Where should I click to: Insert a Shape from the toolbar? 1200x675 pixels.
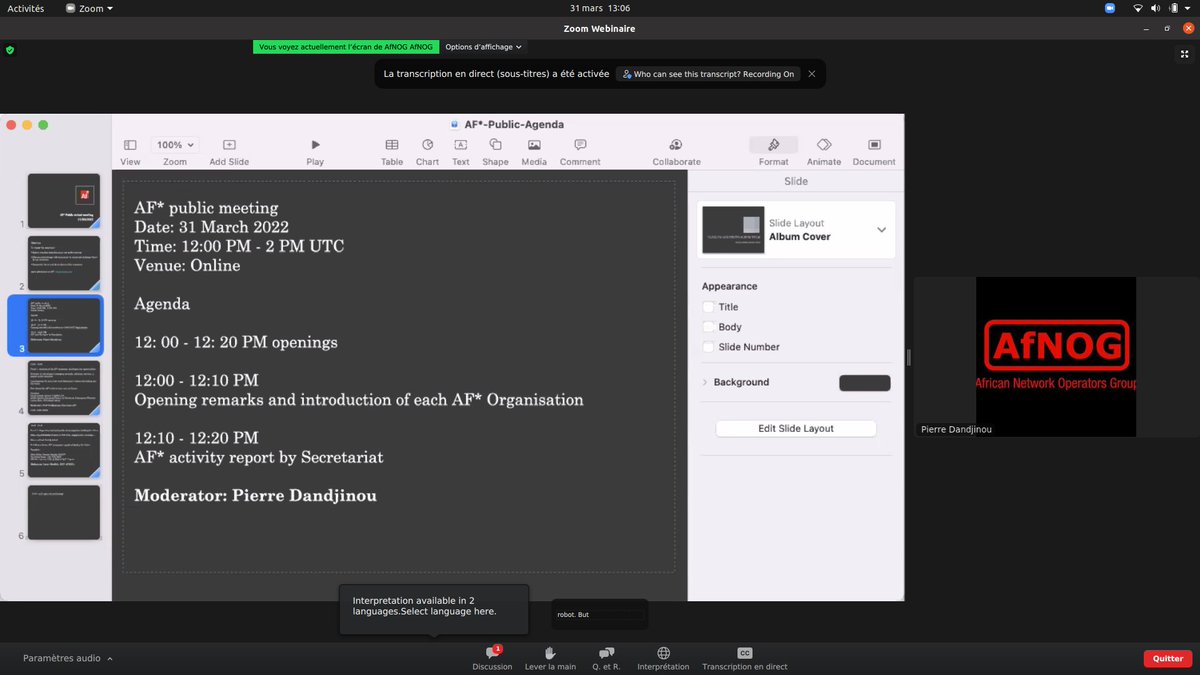[495, 145]
